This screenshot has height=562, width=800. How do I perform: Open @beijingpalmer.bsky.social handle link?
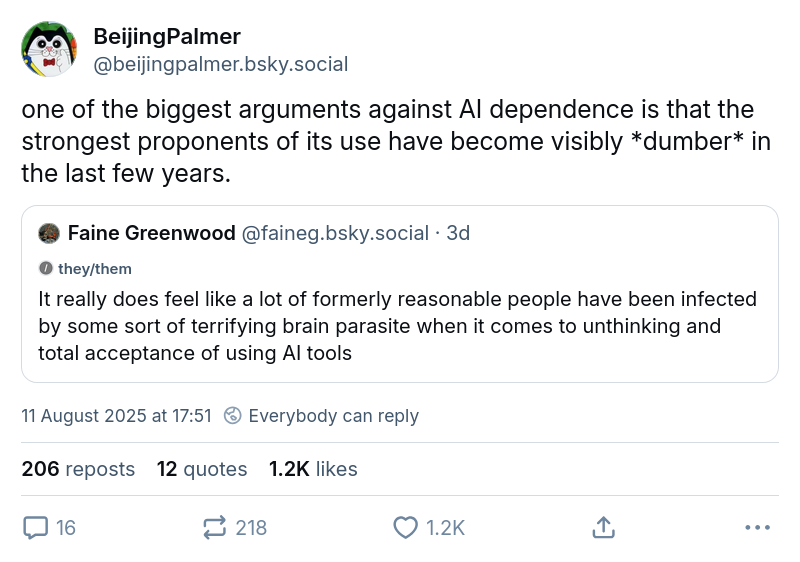220,65
